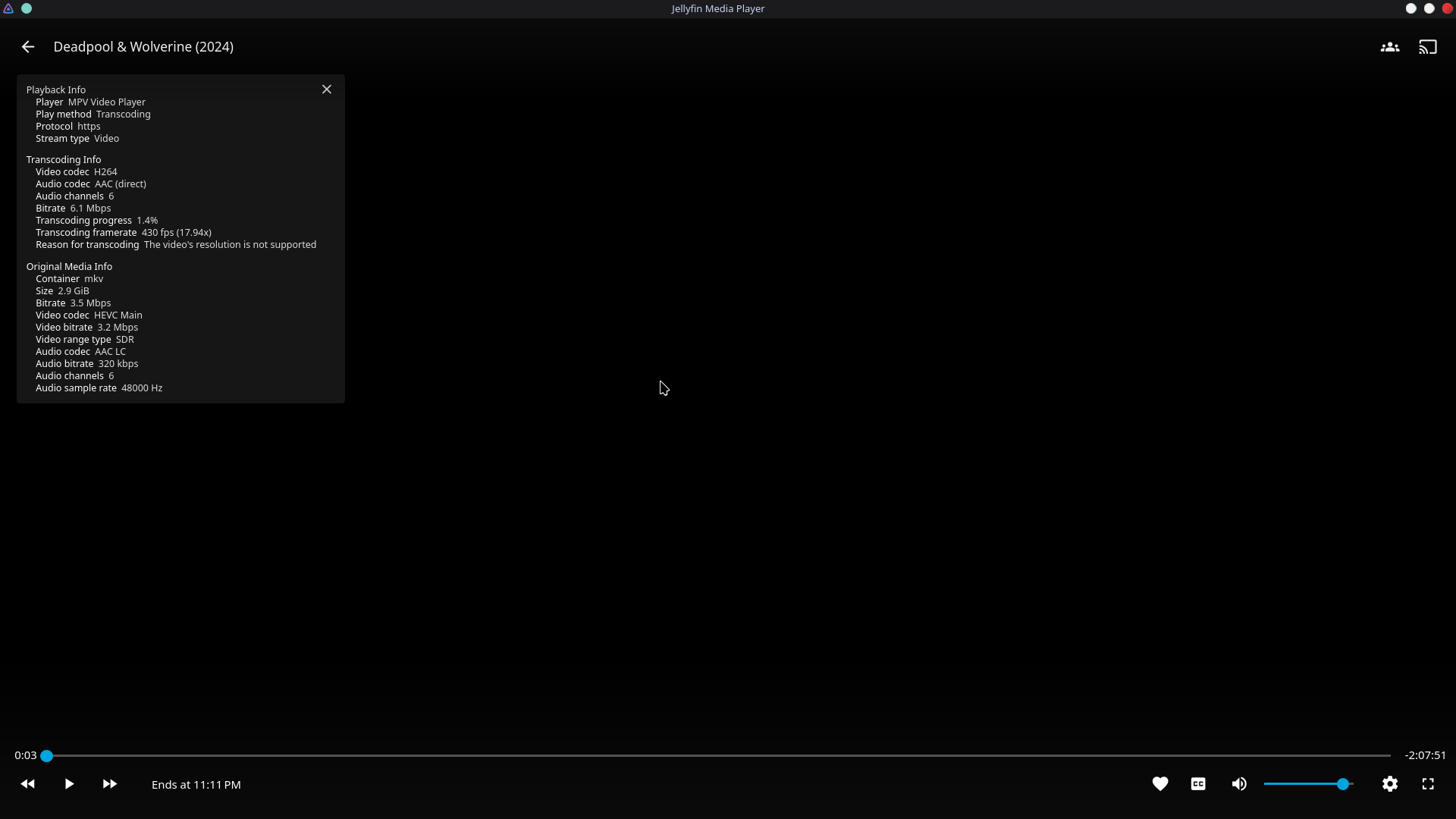Open the Cast to device icon
1456x819 pixels.
(1427, 47)
